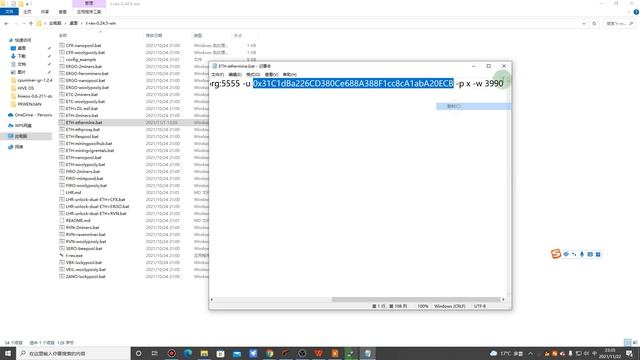Screen dimensions: 640x360
Task: Open the Documents shortcut in the Explorer sidebar
Action: click(21, 64)
